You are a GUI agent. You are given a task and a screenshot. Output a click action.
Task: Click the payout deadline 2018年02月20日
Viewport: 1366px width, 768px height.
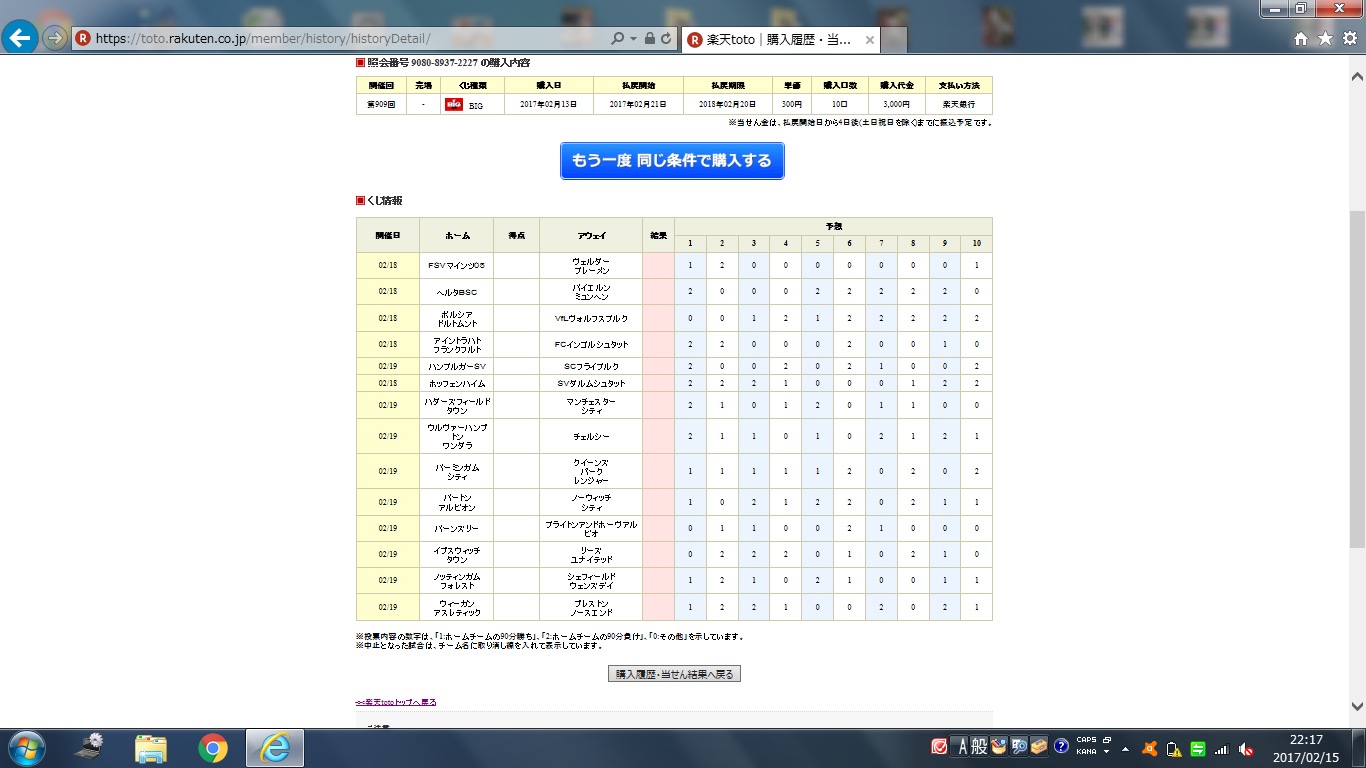pyautogui.click(x=728, y=104)
